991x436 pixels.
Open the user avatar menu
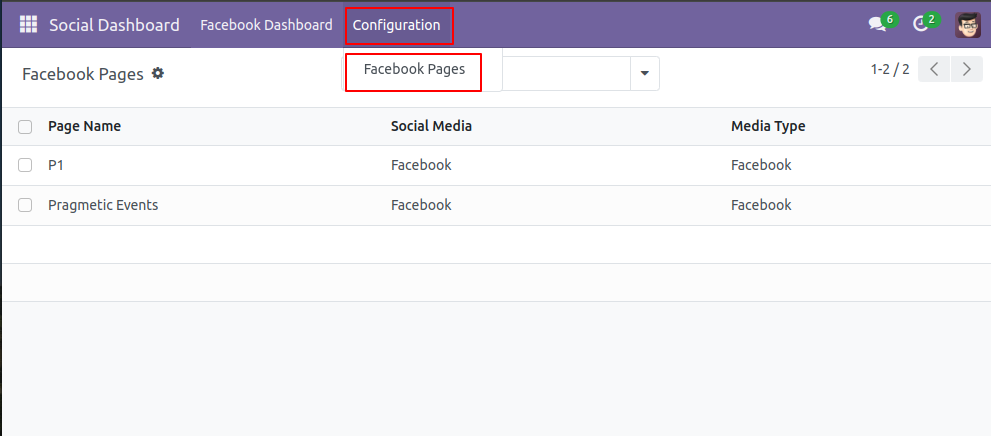click(x=967, y=25)
